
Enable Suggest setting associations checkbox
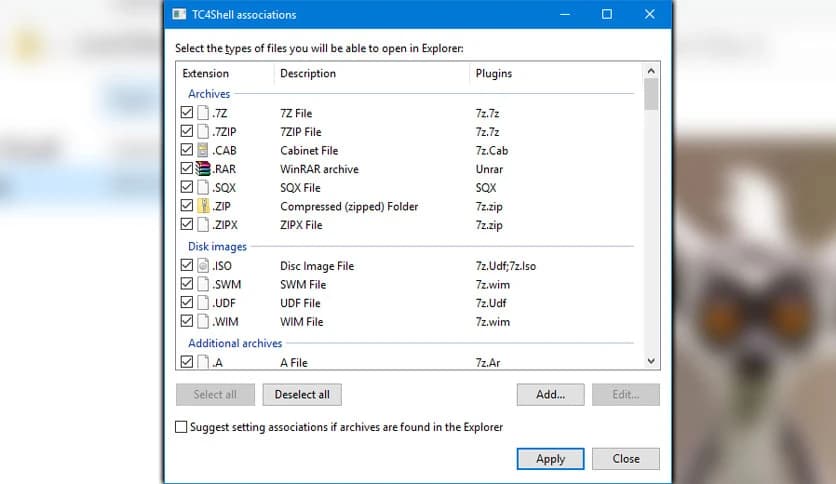[181, 427]
